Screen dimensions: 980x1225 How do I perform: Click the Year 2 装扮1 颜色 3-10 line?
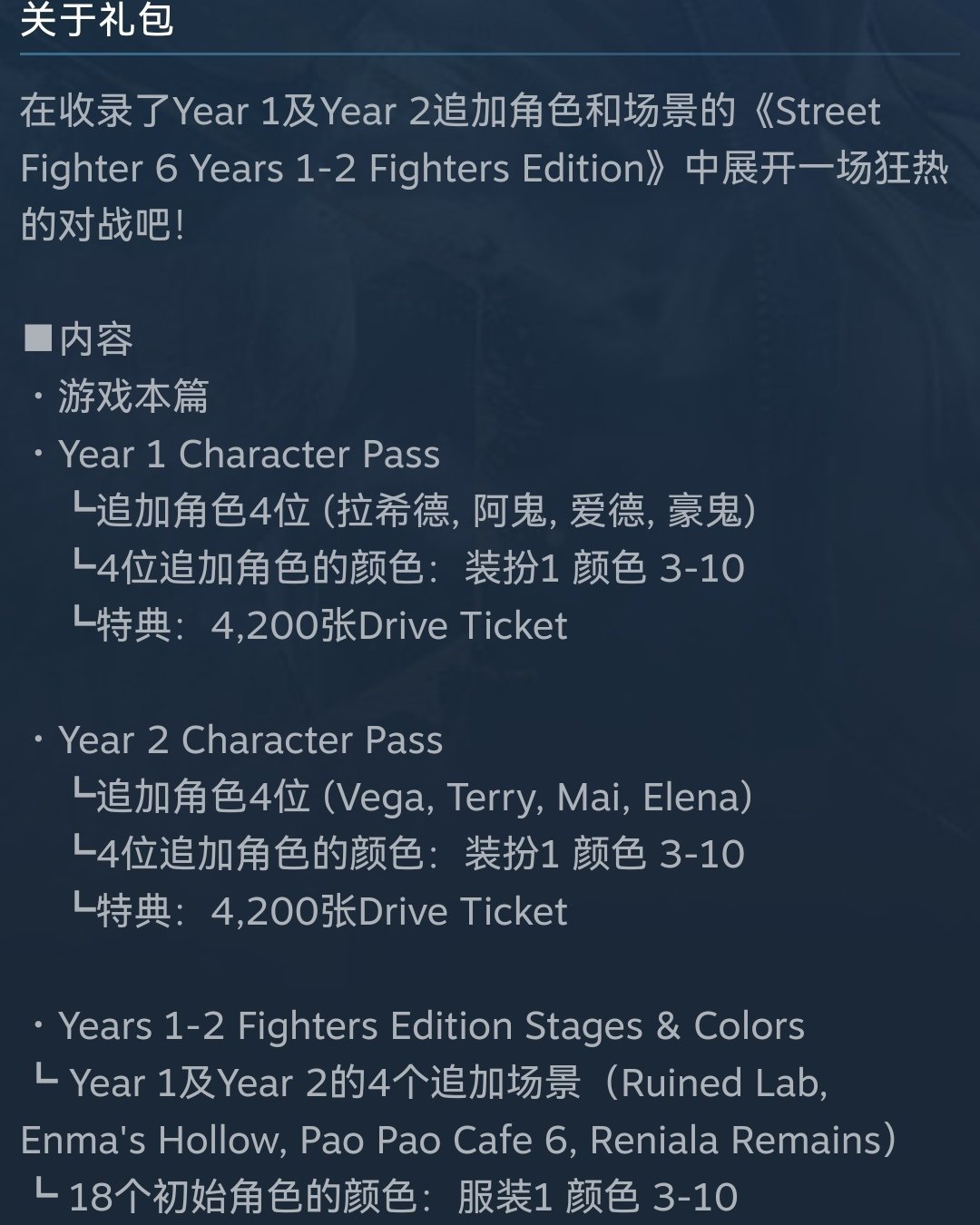408,854
